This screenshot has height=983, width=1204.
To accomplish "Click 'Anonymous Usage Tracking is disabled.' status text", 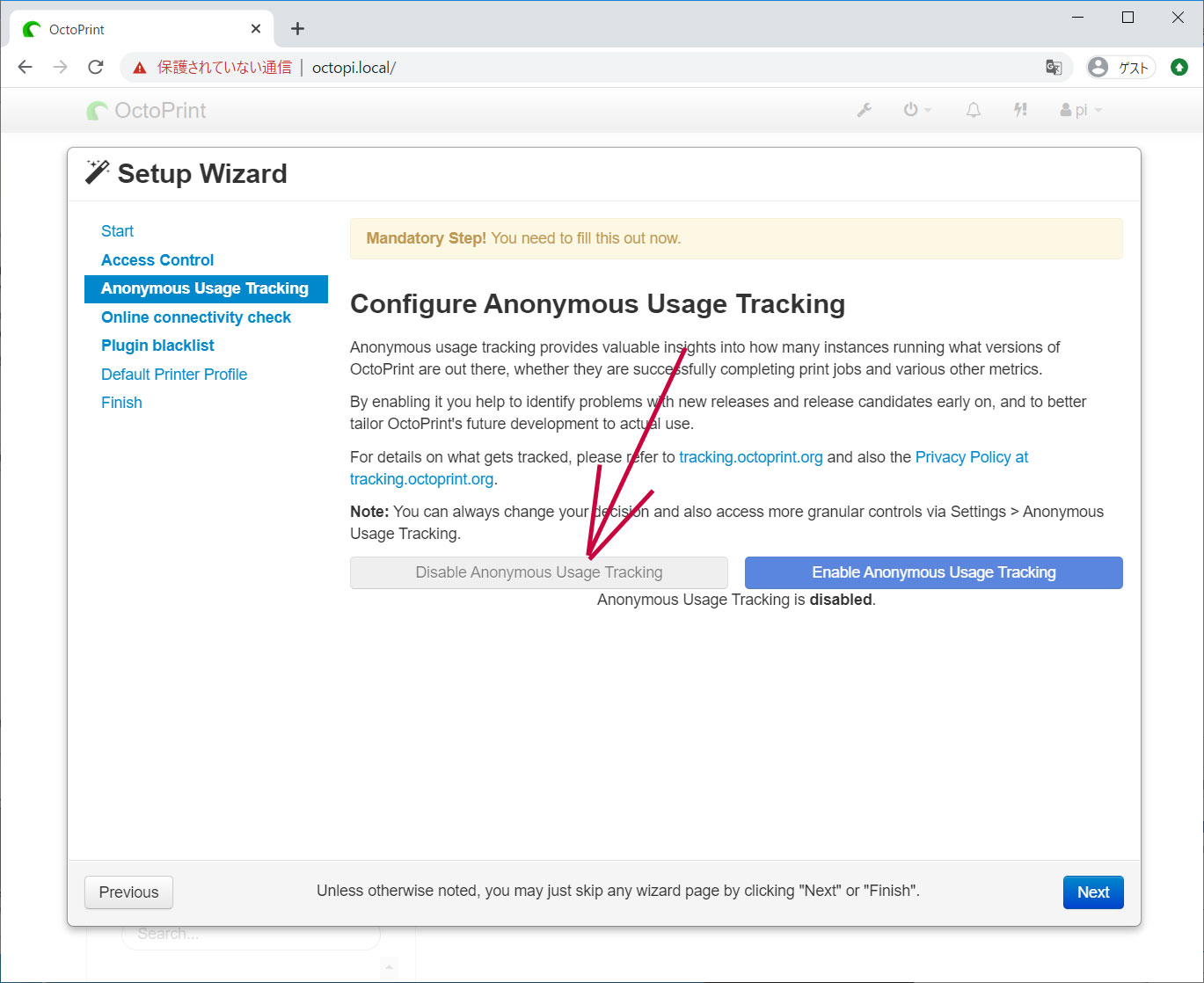I will point(736,600).
